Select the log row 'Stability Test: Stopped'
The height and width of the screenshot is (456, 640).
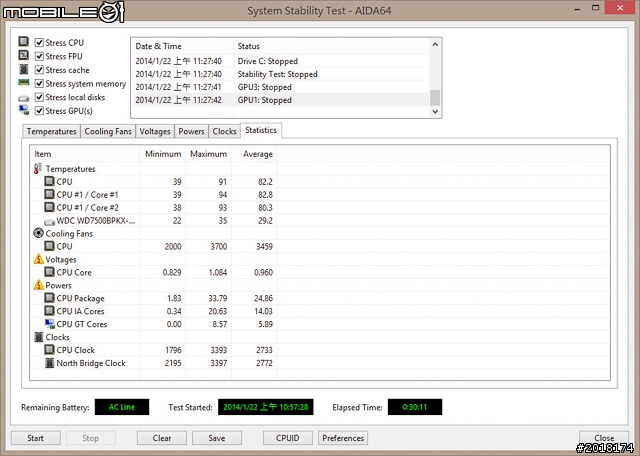click(x=281, y=74)
